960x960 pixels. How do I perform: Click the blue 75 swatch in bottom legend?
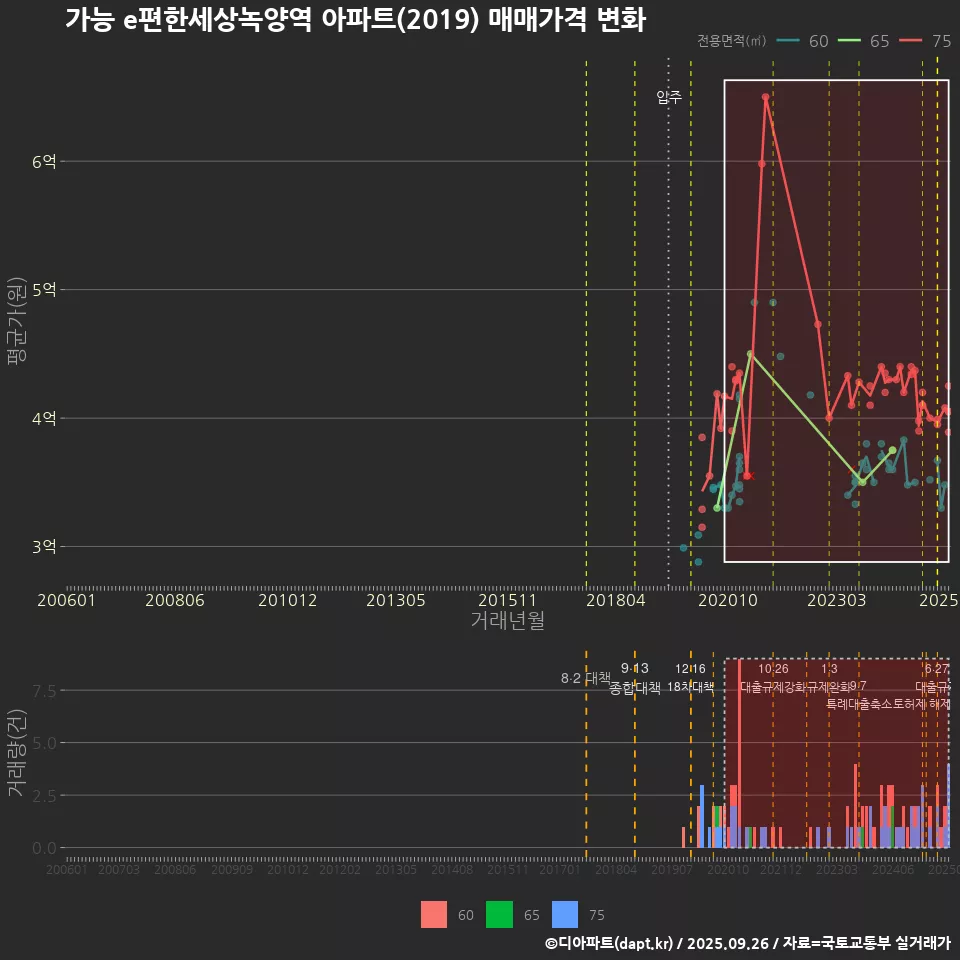tap(566, 914)
